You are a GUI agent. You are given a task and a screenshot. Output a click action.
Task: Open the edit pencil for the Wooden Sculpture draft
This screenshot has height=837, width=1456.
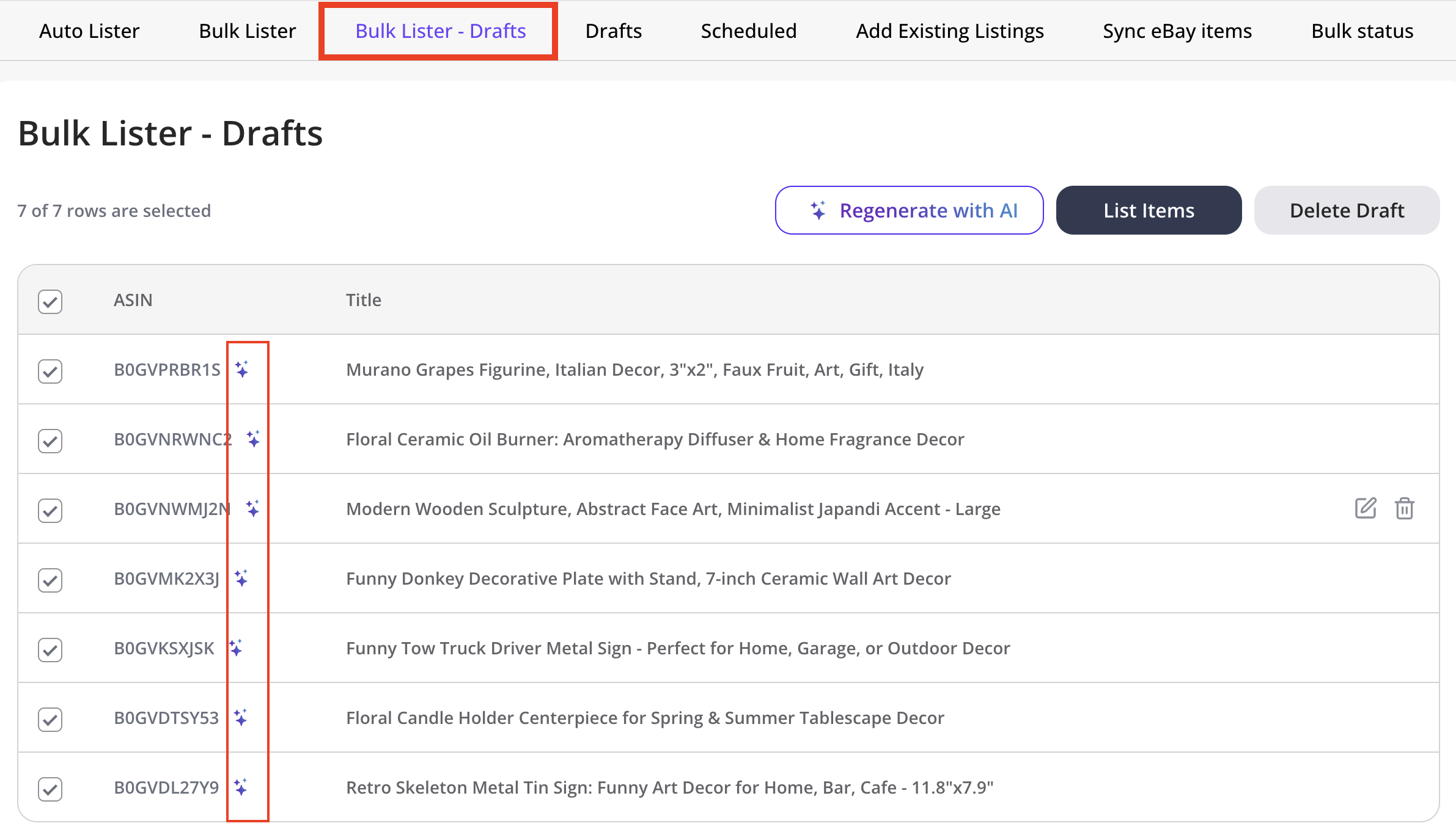click(x=1366, y=508)
